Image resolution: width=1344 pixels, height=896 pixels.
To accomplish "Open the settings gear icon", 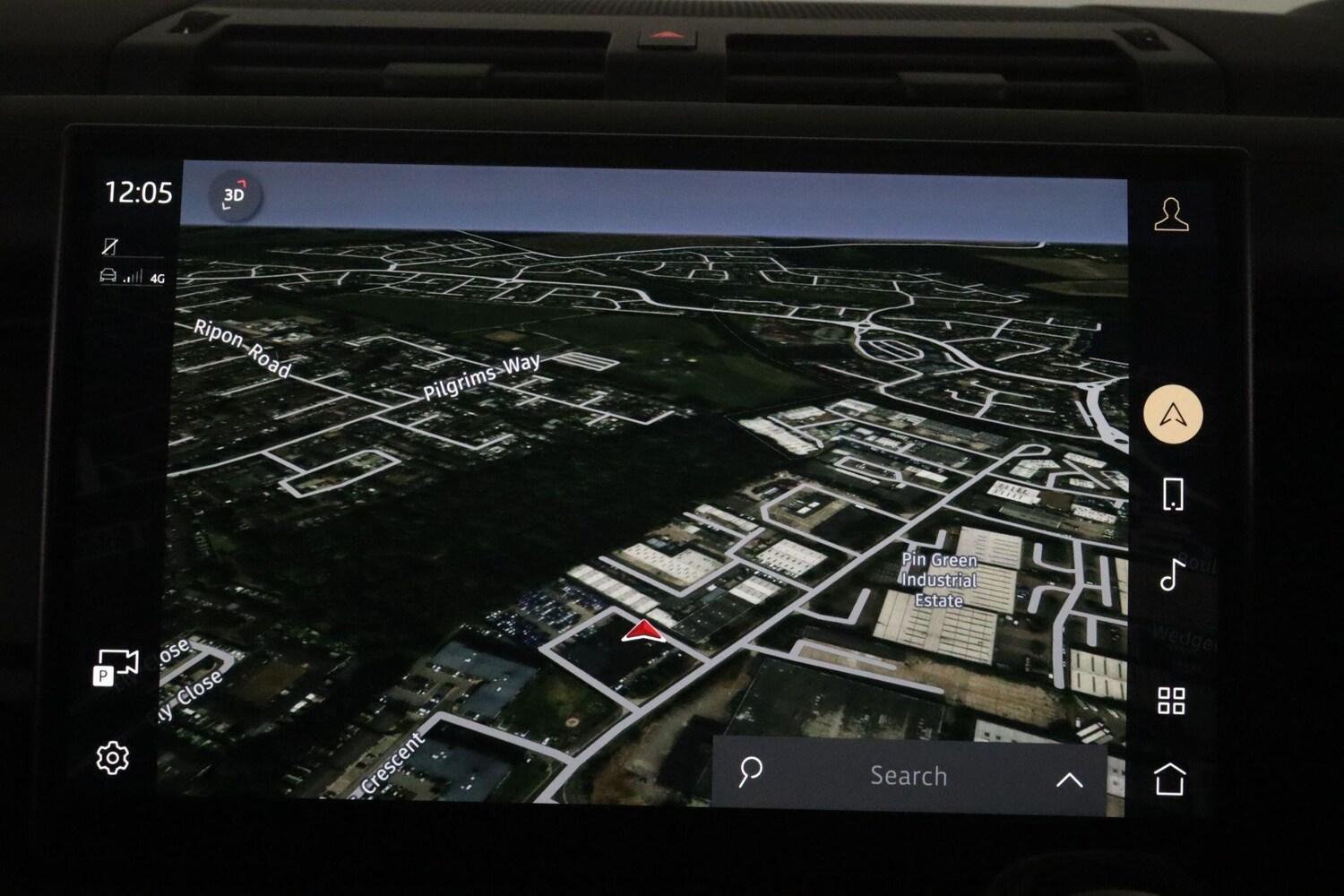I will (112, 758).
